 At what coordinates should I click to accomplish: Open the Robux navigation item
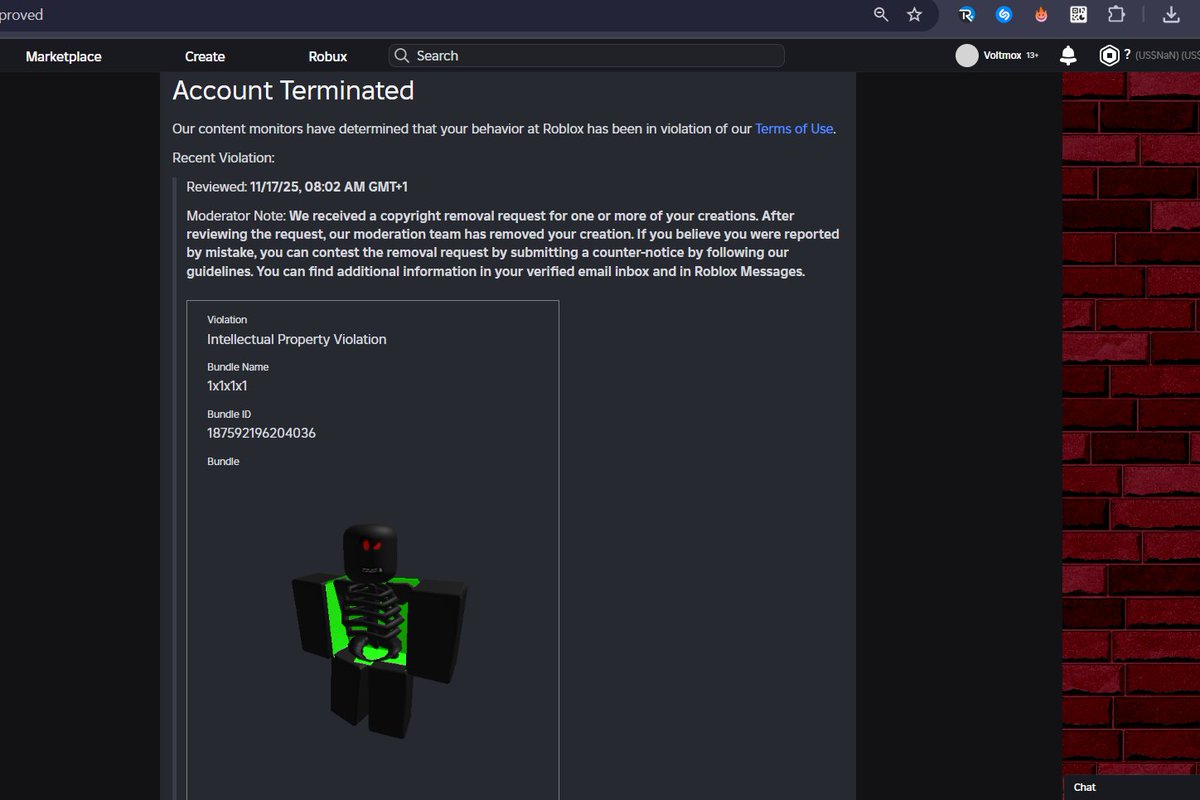click(x=328, y=57)
